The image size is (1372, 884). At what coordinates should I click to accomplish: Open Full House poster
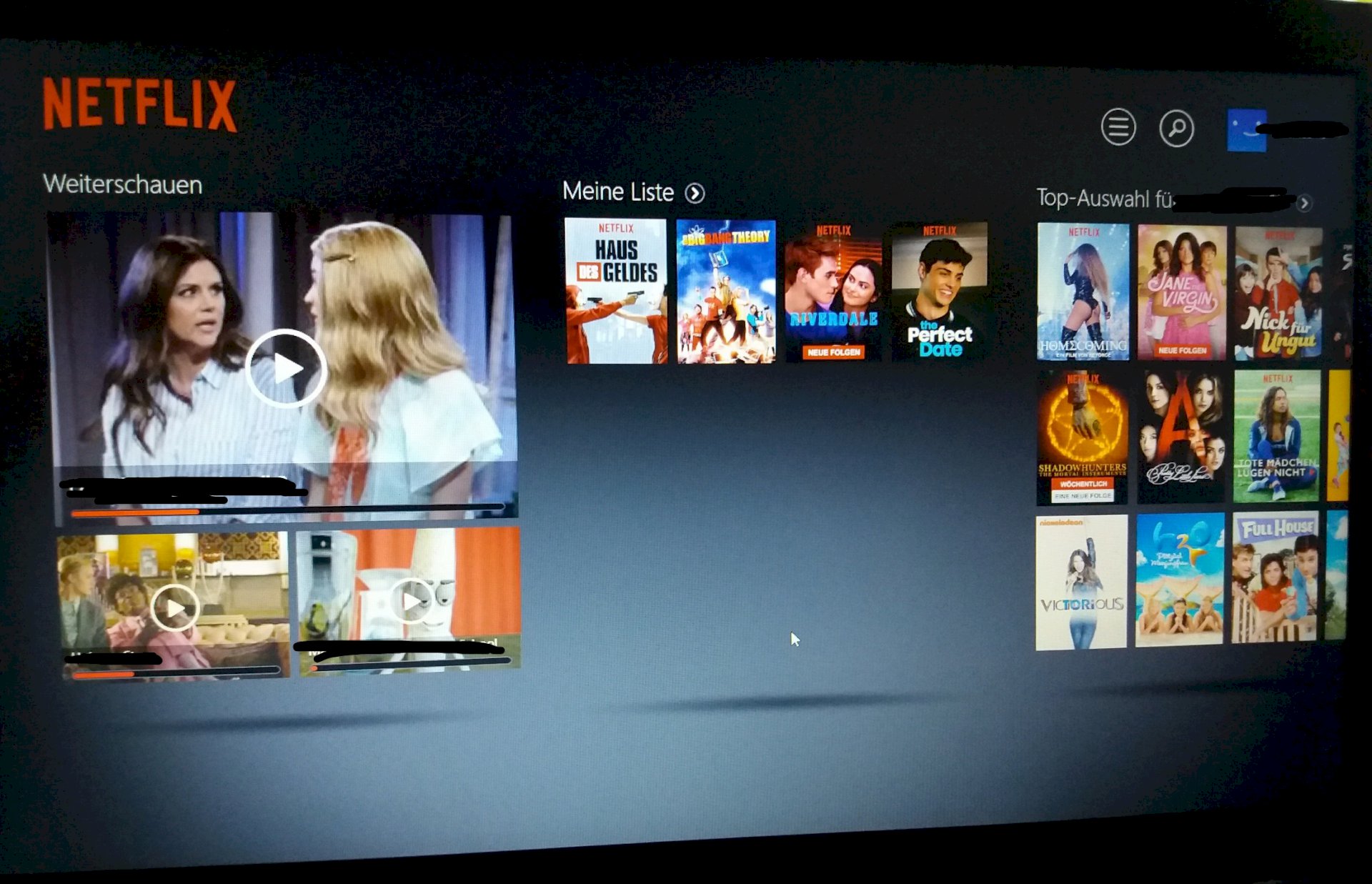(1276, 577)
